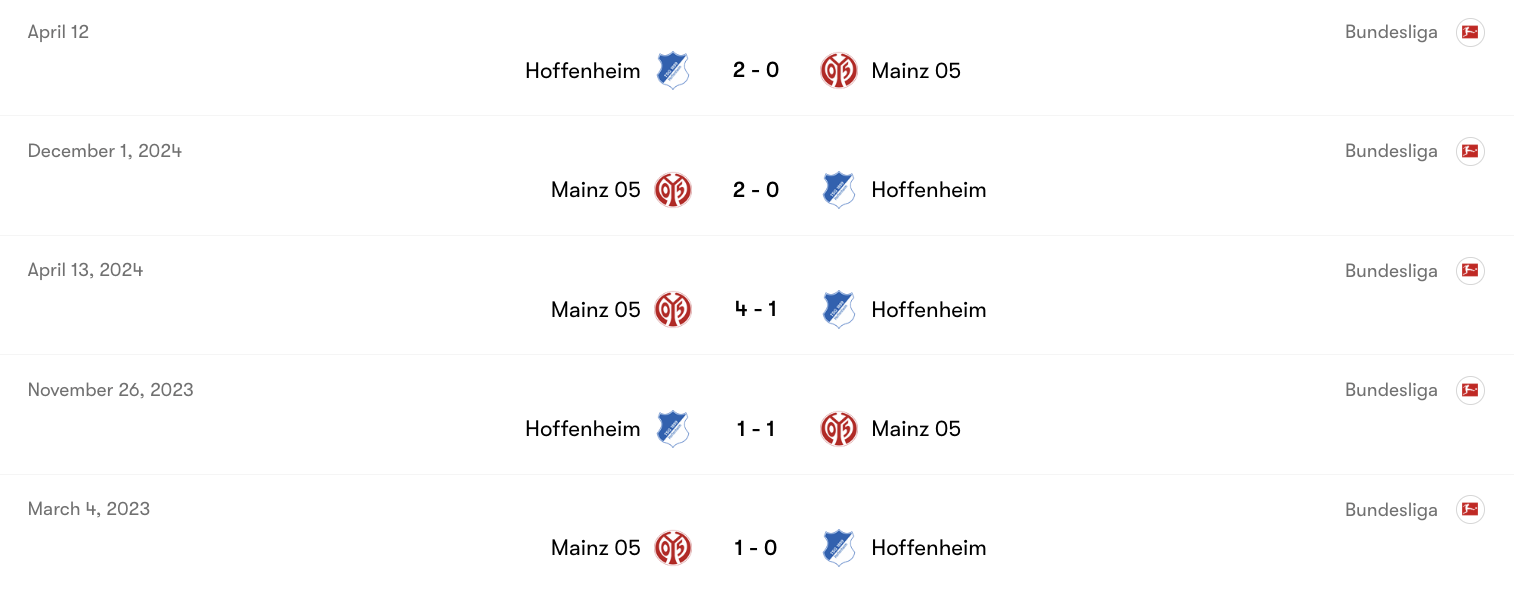This screenshot has width=1514, height=592.
Task: Click the Bundesliga crest in the bottom row
Action: click(1470, 509)
